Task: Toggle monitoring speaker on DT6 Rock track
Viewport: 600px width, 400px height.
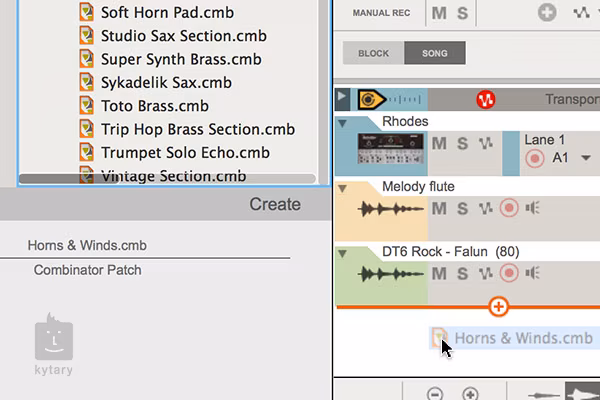Action: [x=532, y=273]
